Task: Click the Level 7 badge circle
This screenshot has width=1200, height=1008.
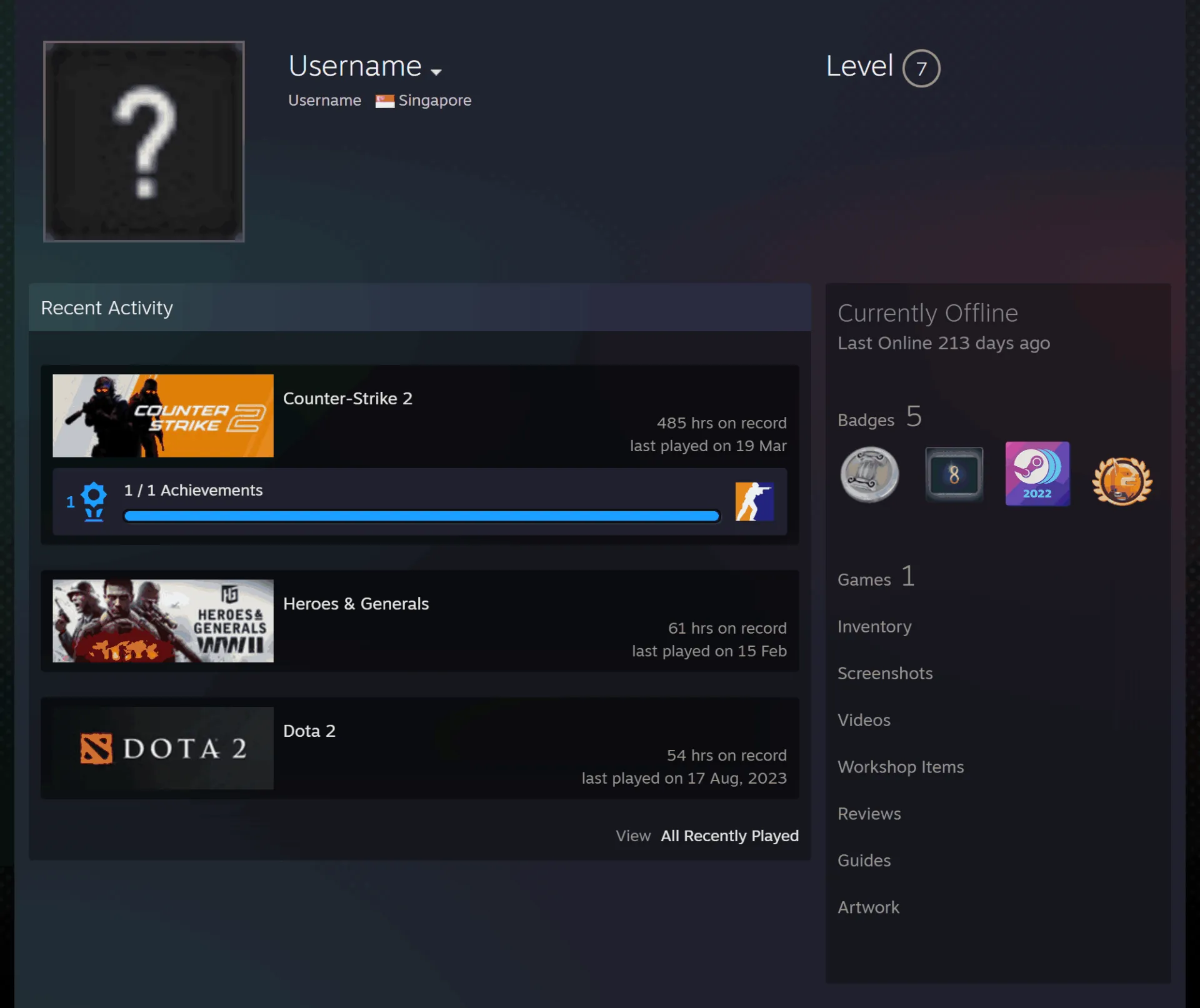Action: (921, 68)
